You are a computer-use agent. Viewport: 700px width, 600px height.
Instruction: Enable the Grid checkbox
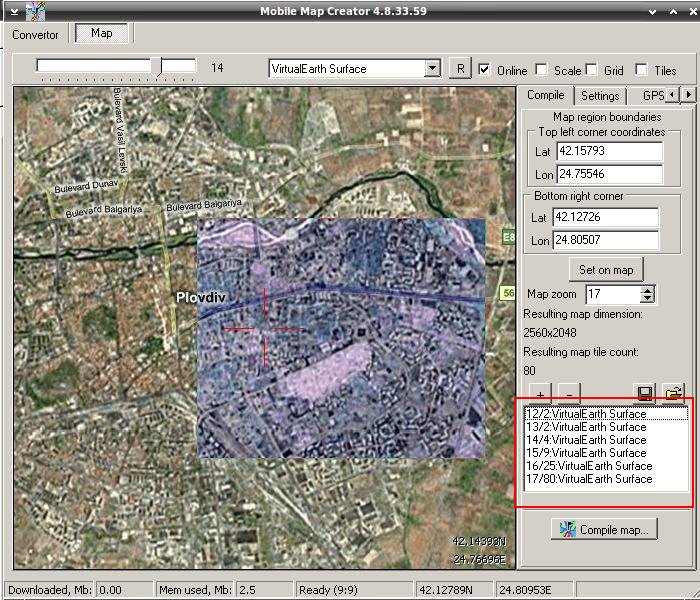click(x=592, y=70)
